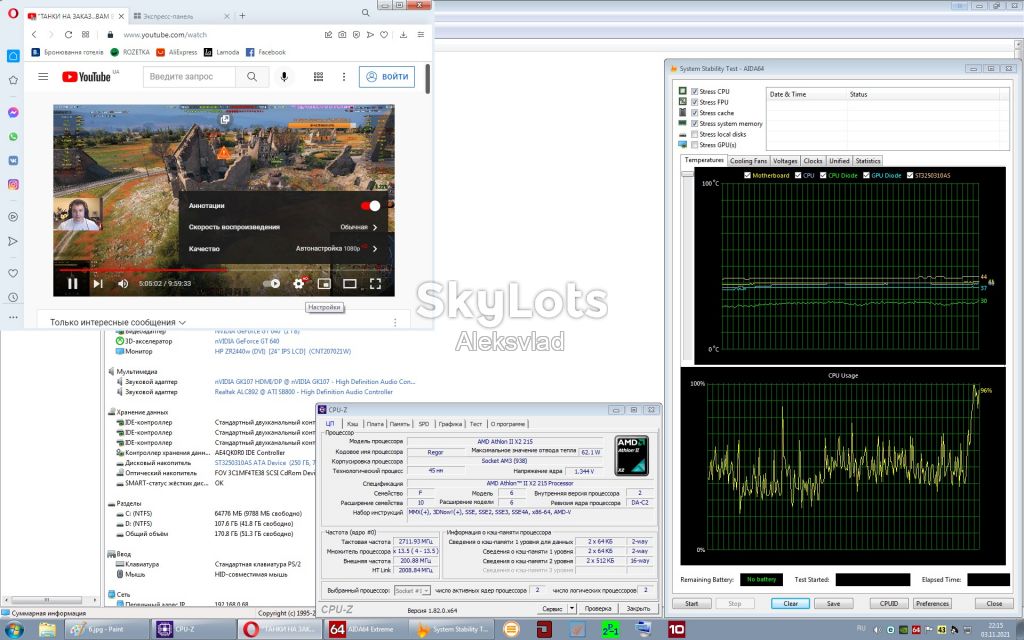Viewport: 1024px width, 640px height.
Task: Expand chat filter 'Только интересные сообщения'
Action: pos(118,322)
